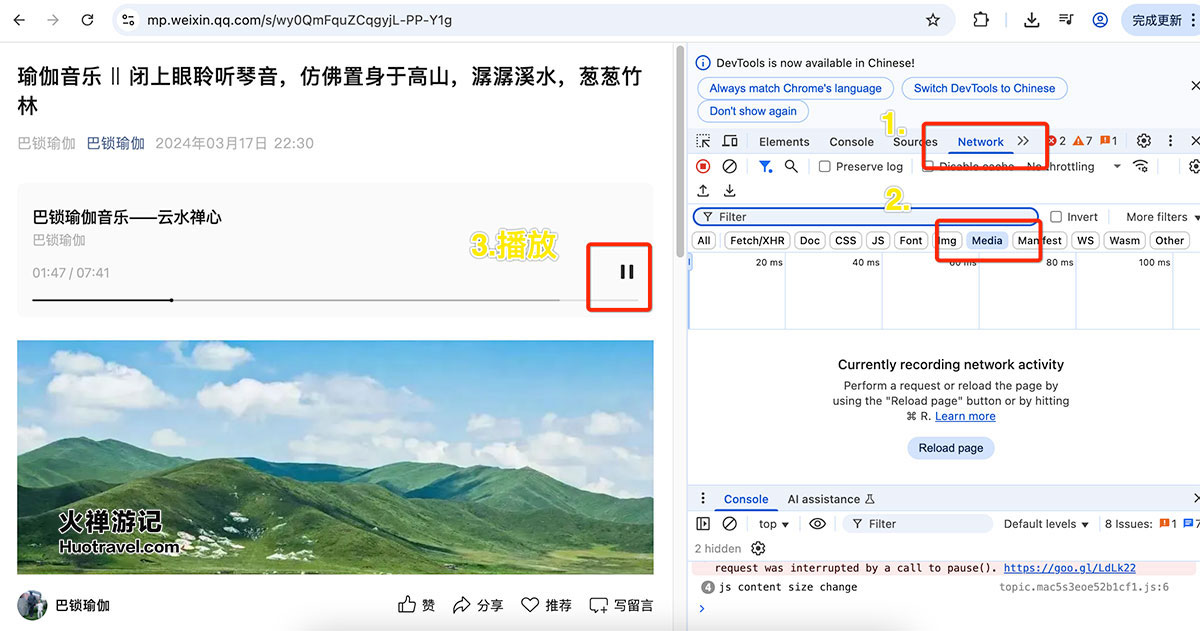Open the No throttling dropdown
This screenshot has width=1200, height=631.
click(1065, 166)
